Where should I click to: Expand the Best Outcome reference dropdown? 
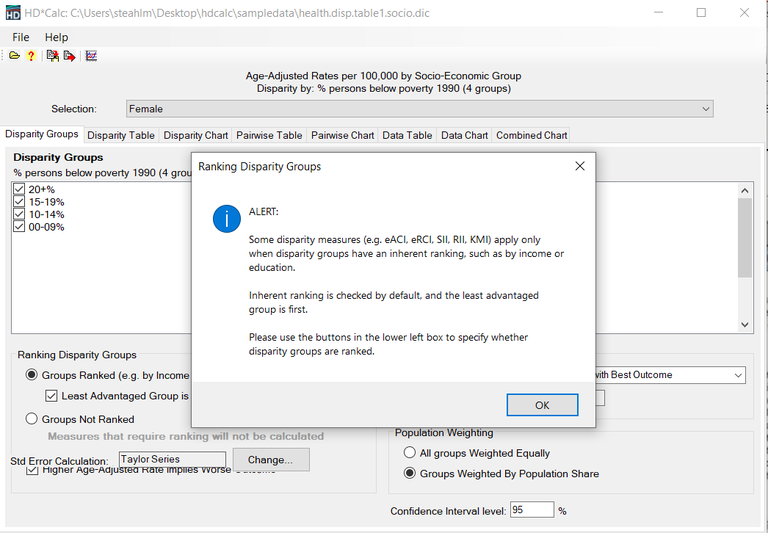(x=737, y=375)
